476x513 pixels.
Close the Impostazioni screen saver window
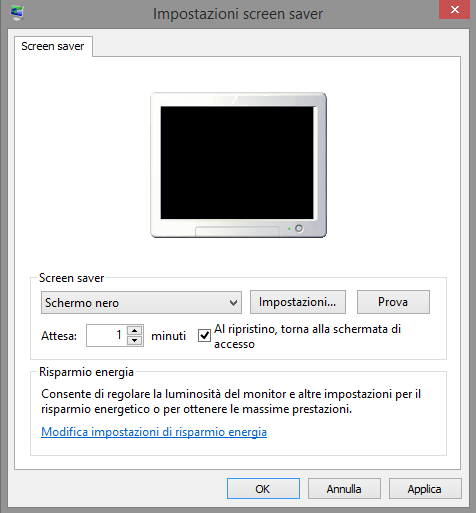pos(455,10)
